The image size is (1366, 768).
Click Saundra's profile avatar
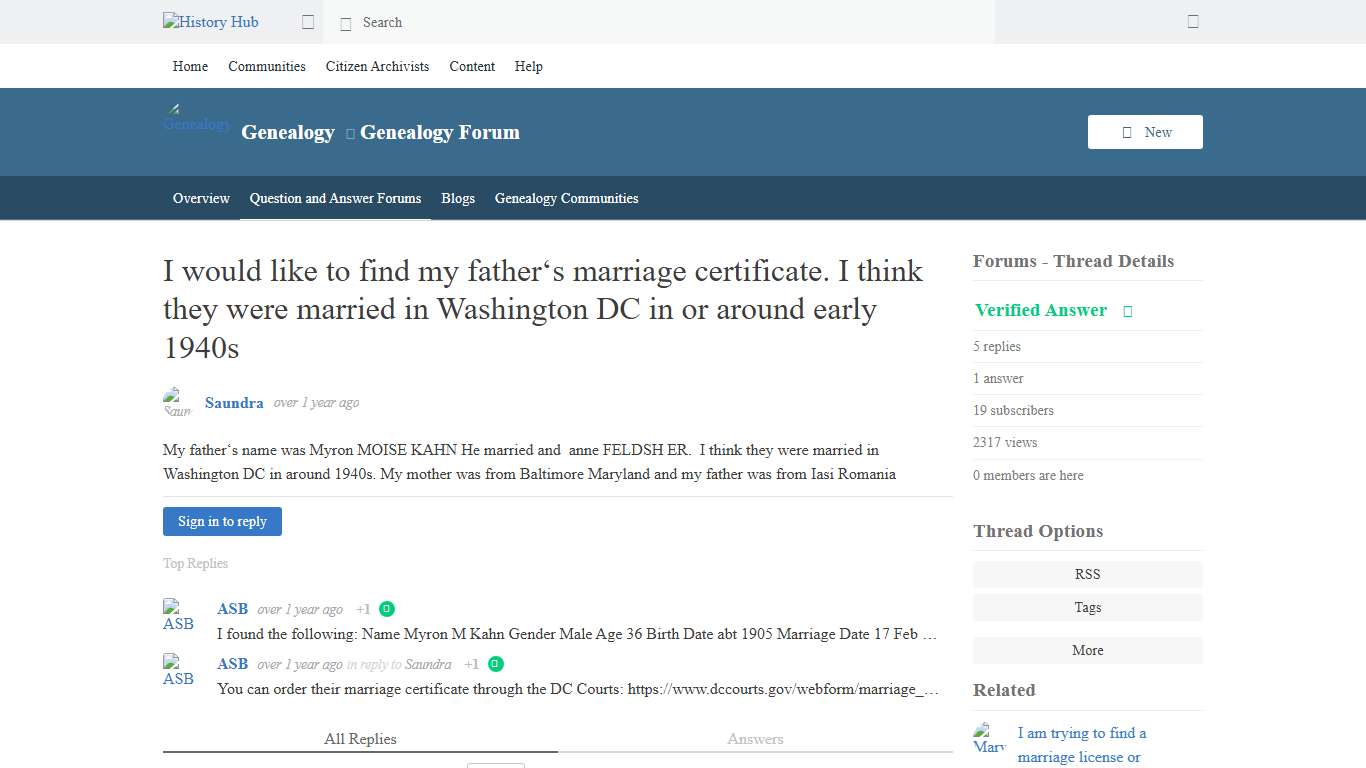177,402
